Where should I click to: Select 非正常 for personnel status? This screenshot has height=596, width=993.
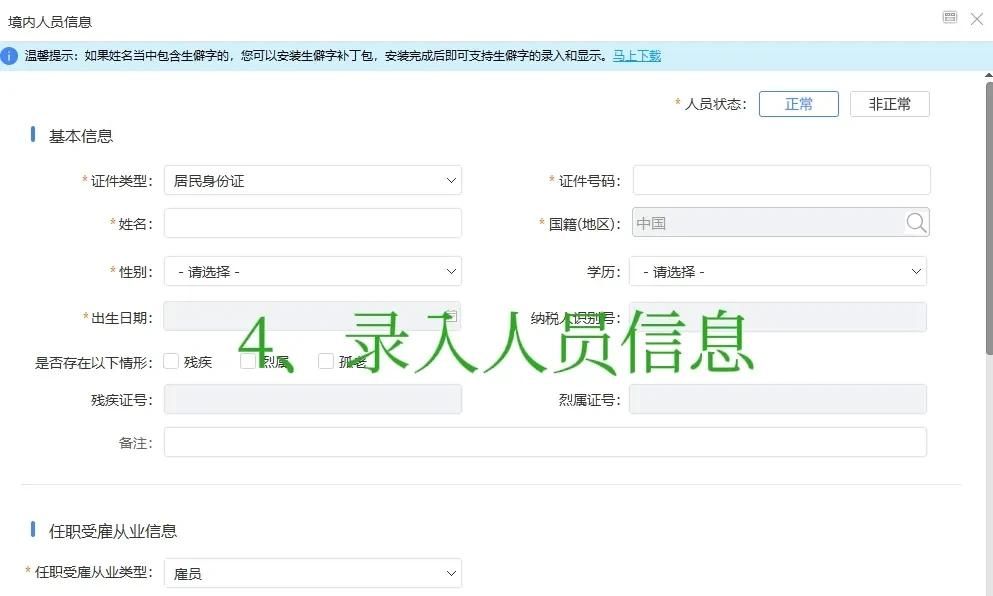pos(889,103)
